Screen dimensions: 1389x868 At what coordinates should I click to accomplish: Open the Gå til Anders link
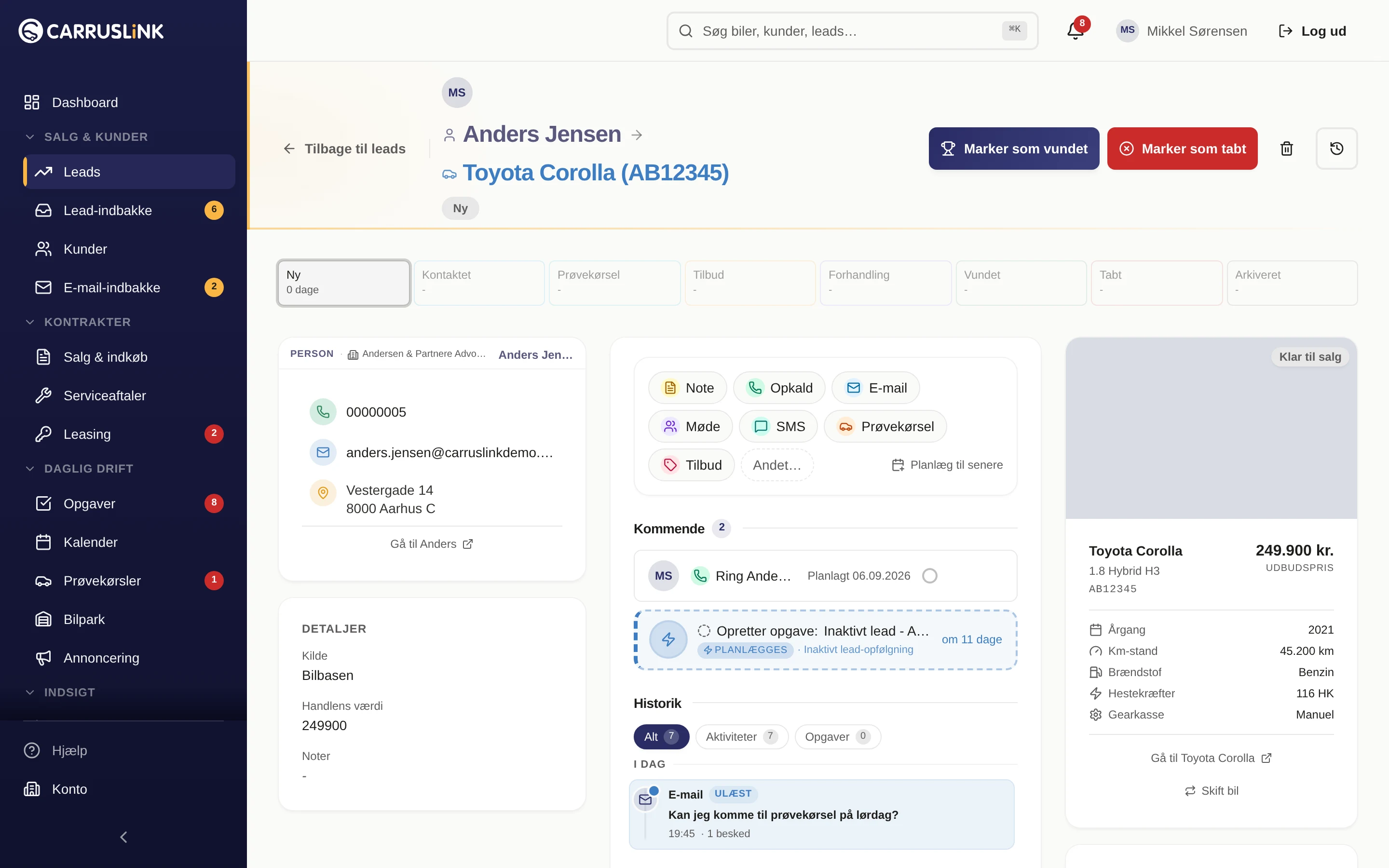tap(432, 543)
